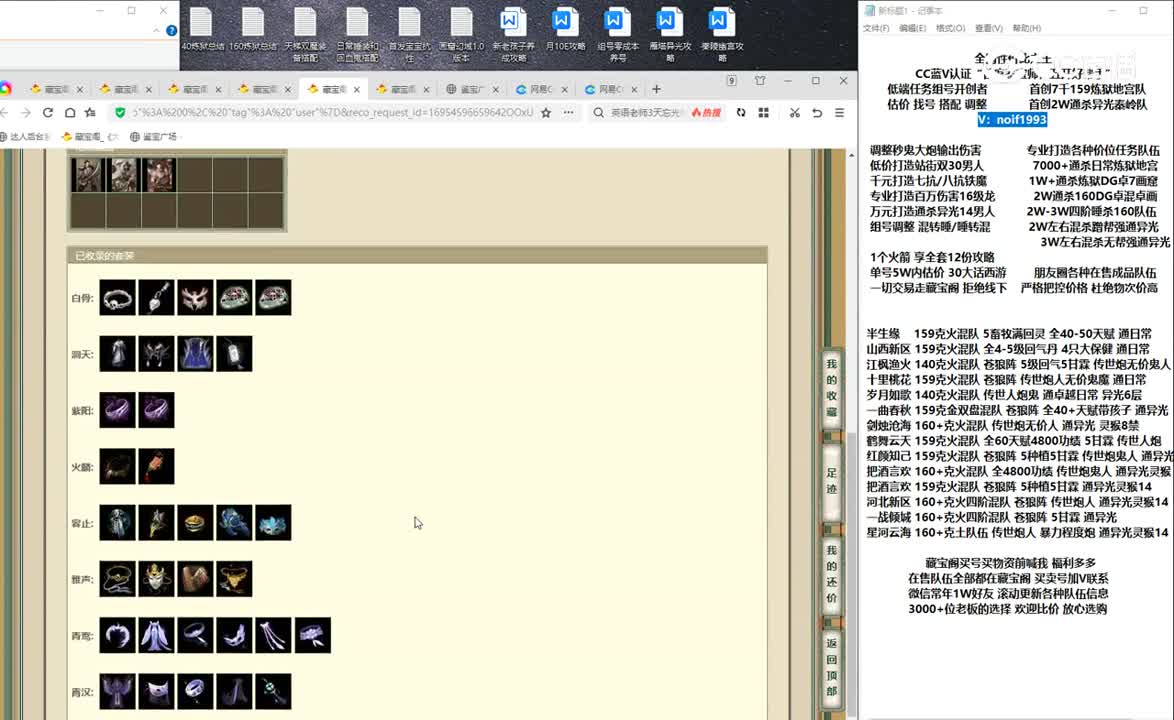The image size is (1174, 720).
Task: Click the undo closed-tab arrow icon
Action: (x=818, y=112)
